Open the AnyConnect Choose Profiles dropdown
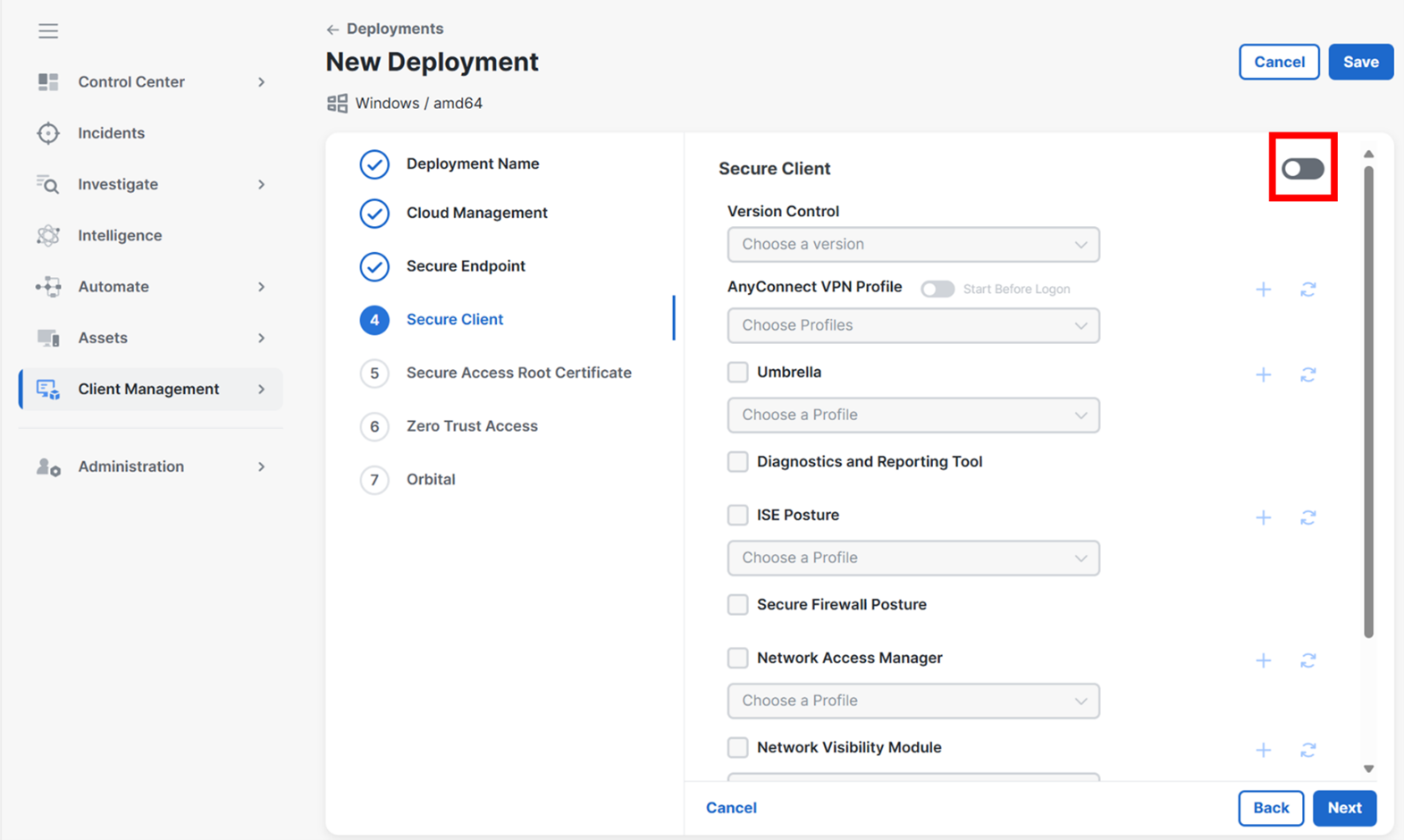The image size is (1404, 840). click(x=912, y=325)
